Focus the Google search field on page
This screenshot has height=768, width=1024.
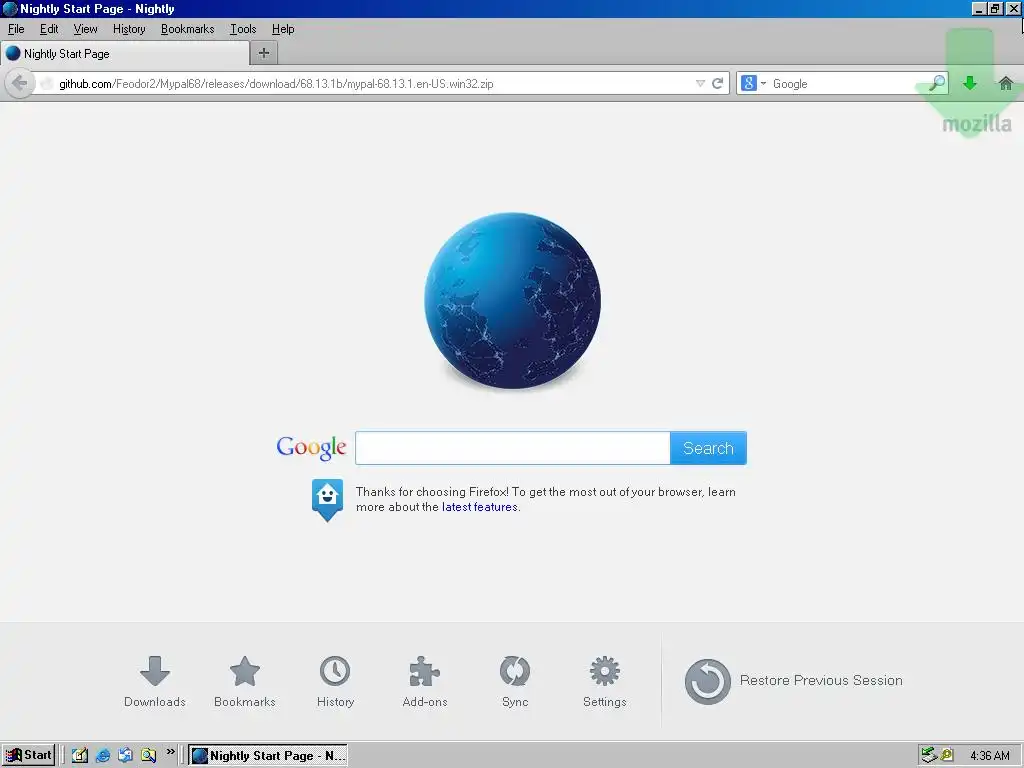point(513,448)
